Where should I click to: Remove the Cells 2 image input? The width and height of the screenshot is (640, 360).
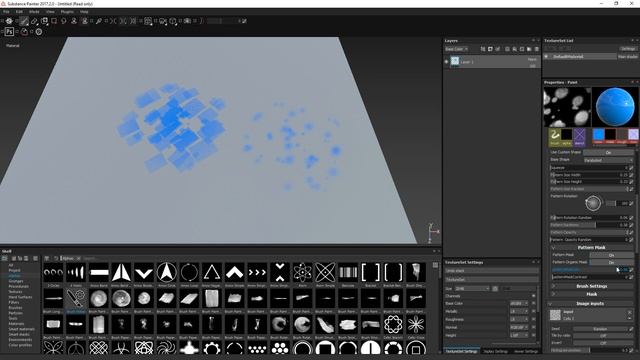pyautogui.click(x=629, y=312)
